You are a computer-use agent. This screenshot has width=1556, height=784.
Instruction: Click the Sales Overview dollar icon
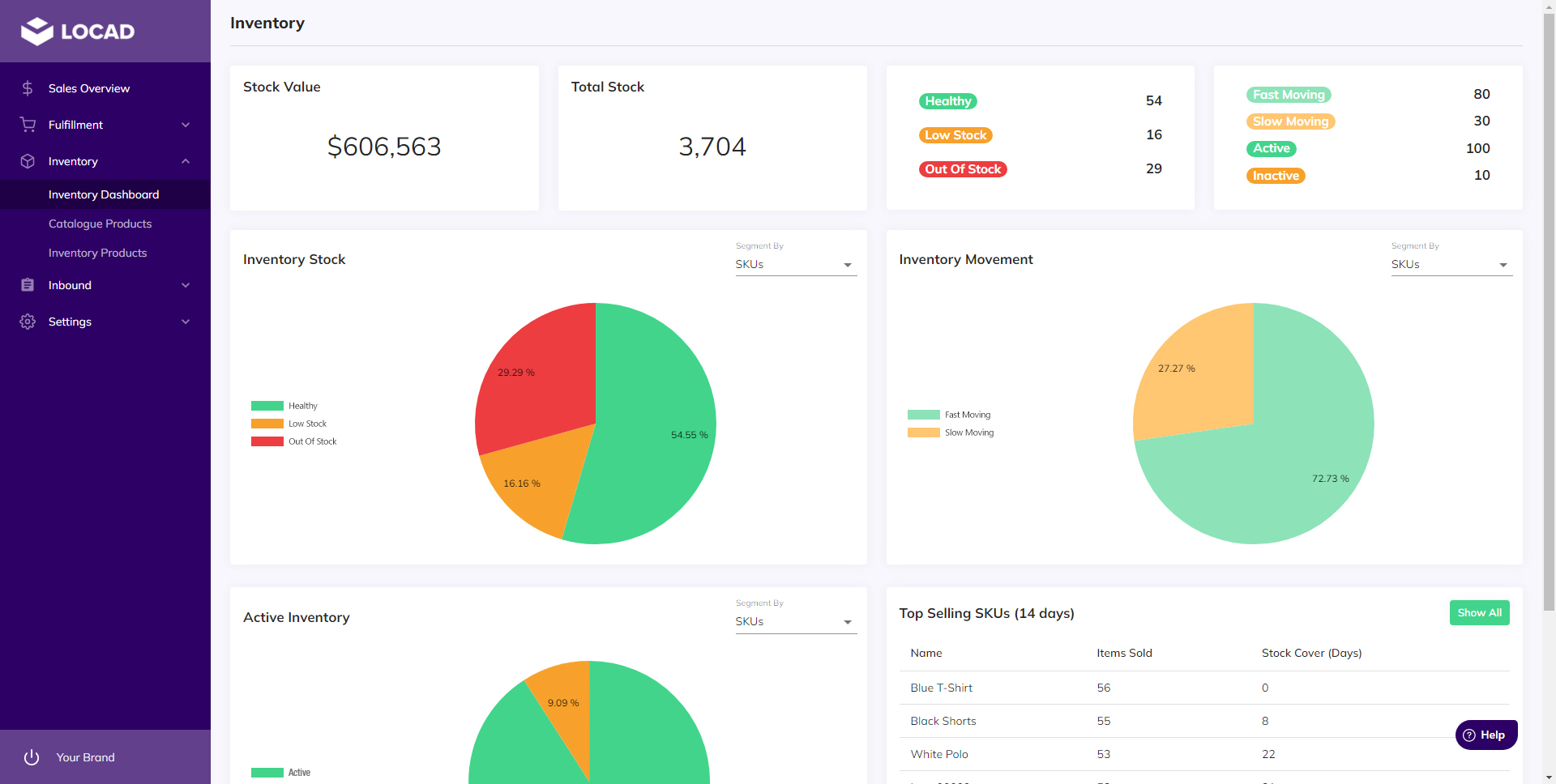click(x=27, y=88)
